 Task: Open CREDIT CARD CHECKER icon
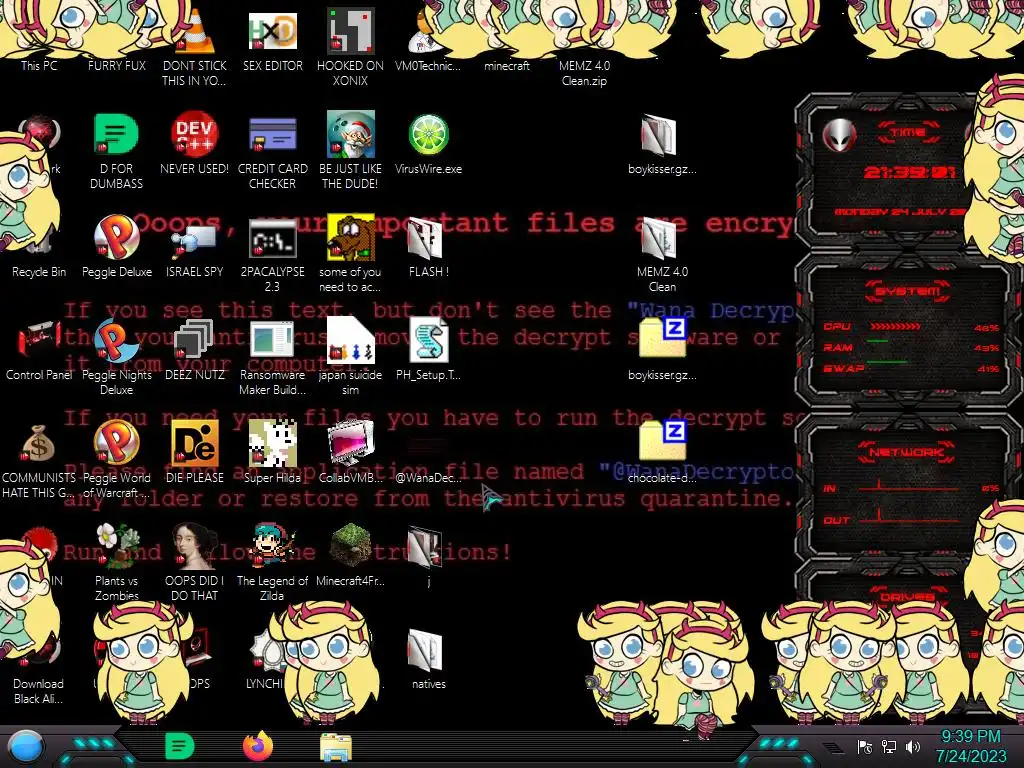273,134
